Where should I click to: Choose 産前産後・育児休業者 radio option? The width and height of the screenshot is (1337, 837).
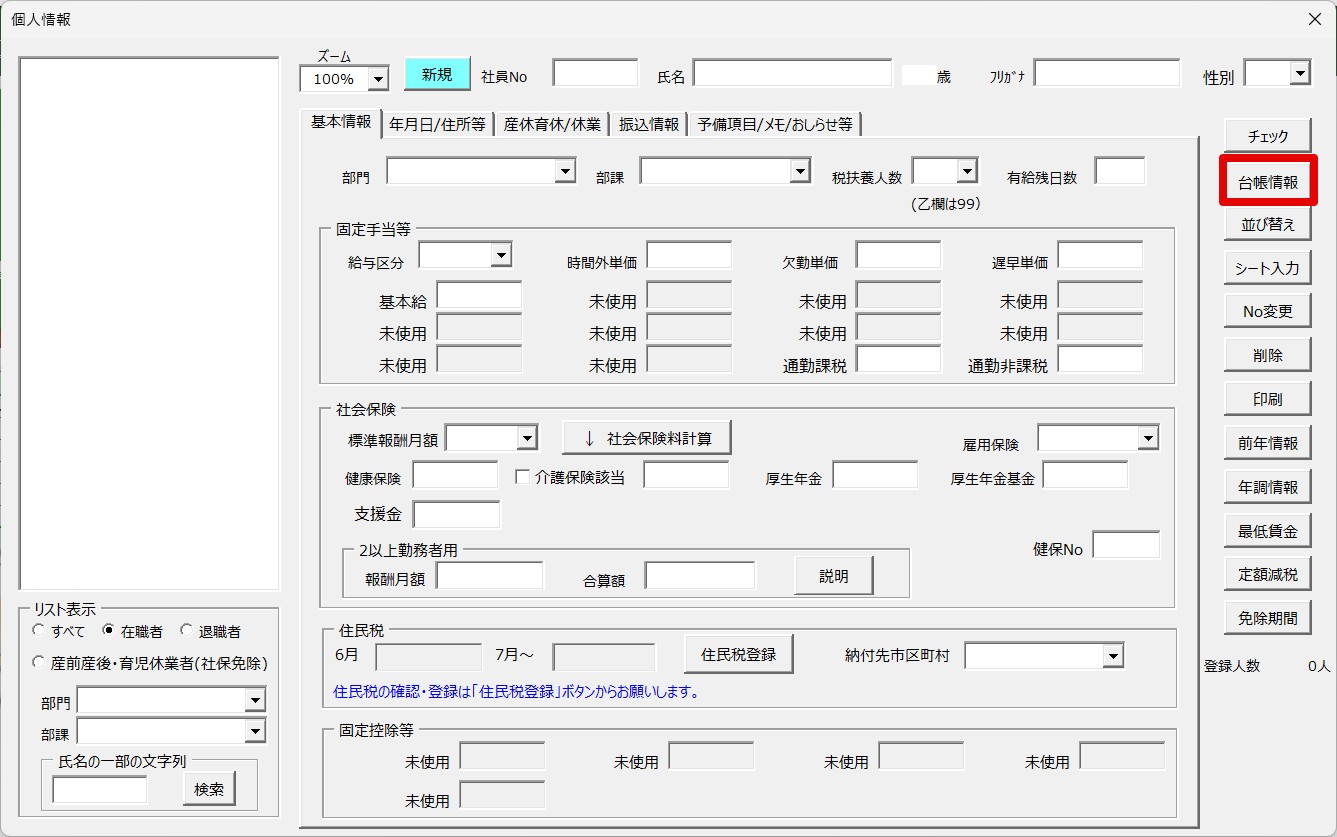(39, 662)
